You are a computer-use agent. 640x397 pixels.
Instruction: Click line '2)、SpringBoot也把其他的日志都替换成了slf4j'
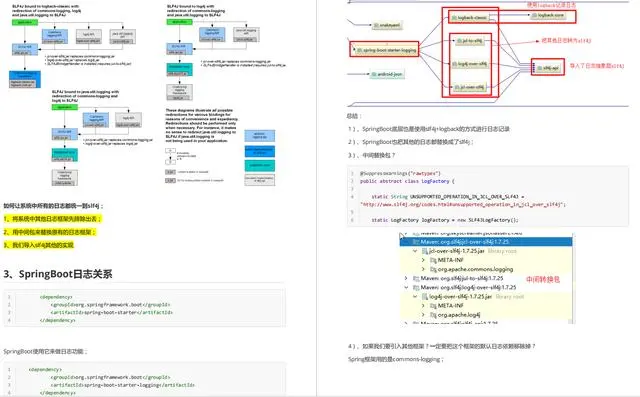(411, 142)
